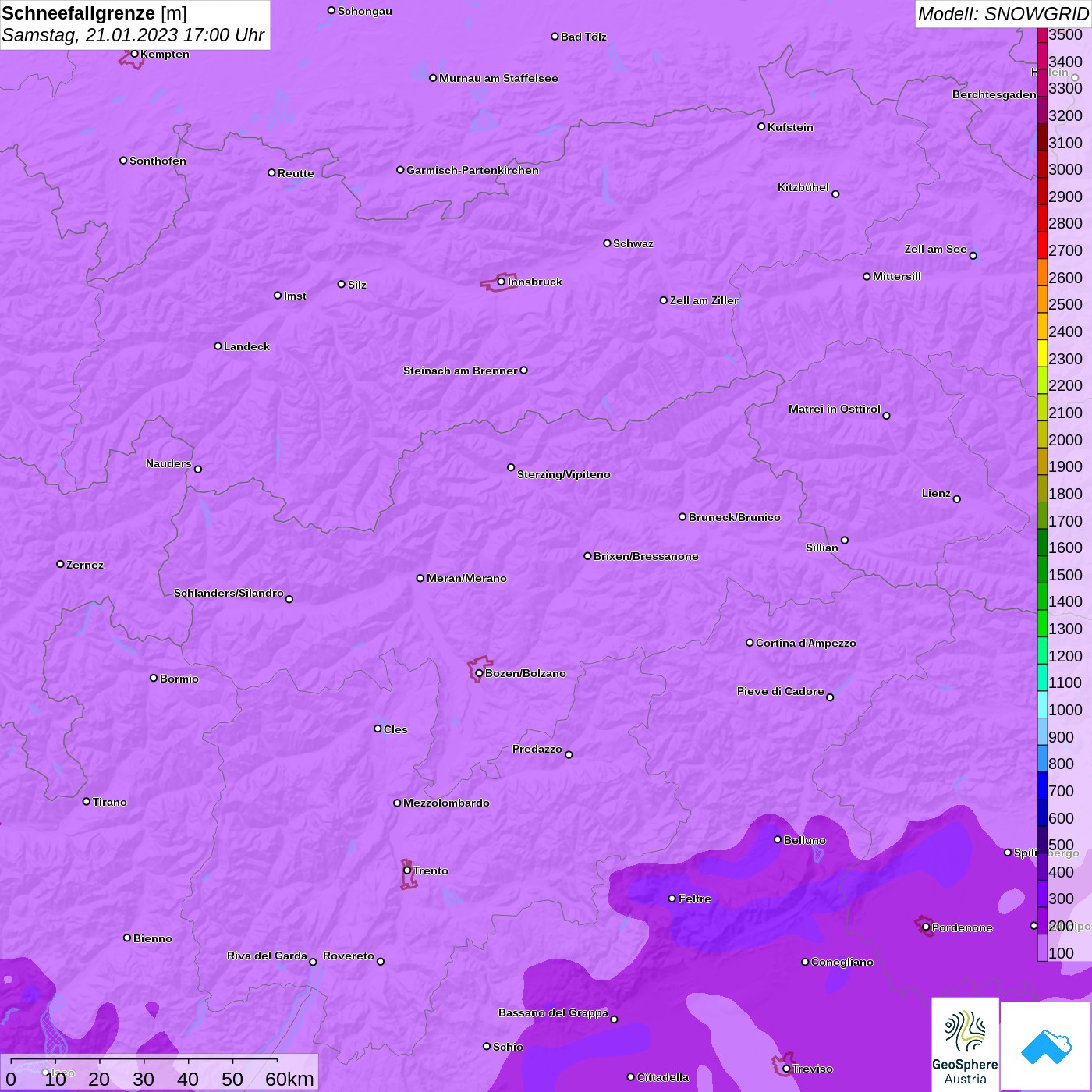The height and width of the screenshot is (1092, 1092).
Task: Click the Zell am See location dot
Action: [x=973, y=255]
